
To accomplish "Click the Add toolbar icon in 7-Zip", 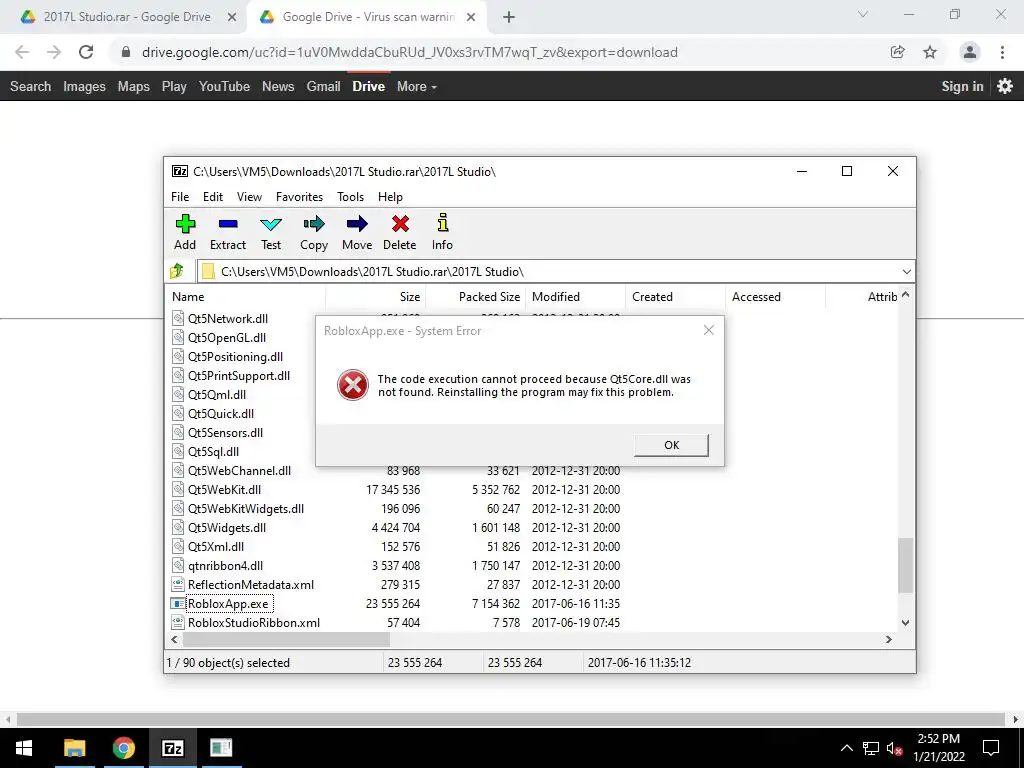I will pos(185,224).
